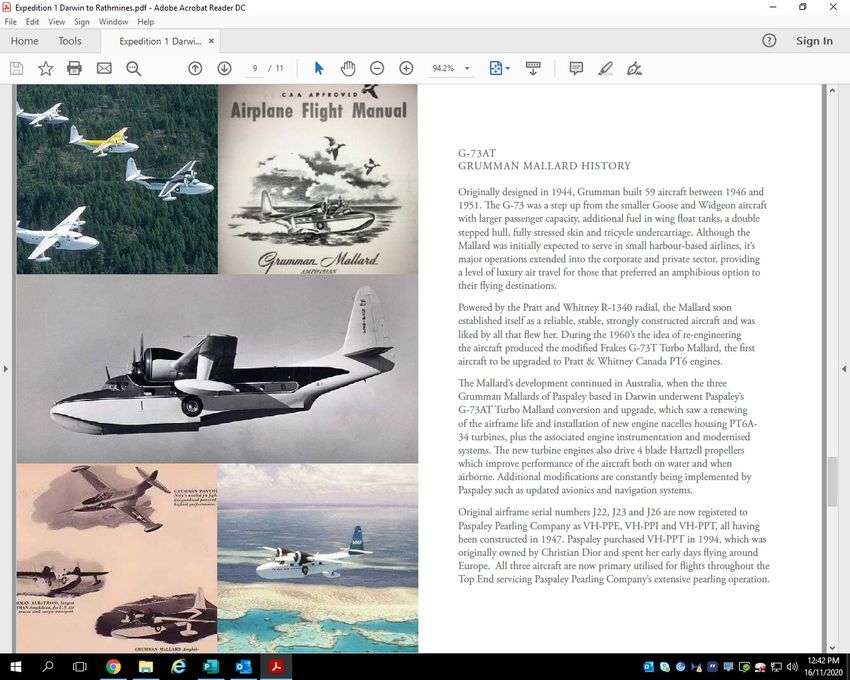The image size is (850, 680).
Task: Click the "G-73AT" heading line
Action: (x=477, y=153)
